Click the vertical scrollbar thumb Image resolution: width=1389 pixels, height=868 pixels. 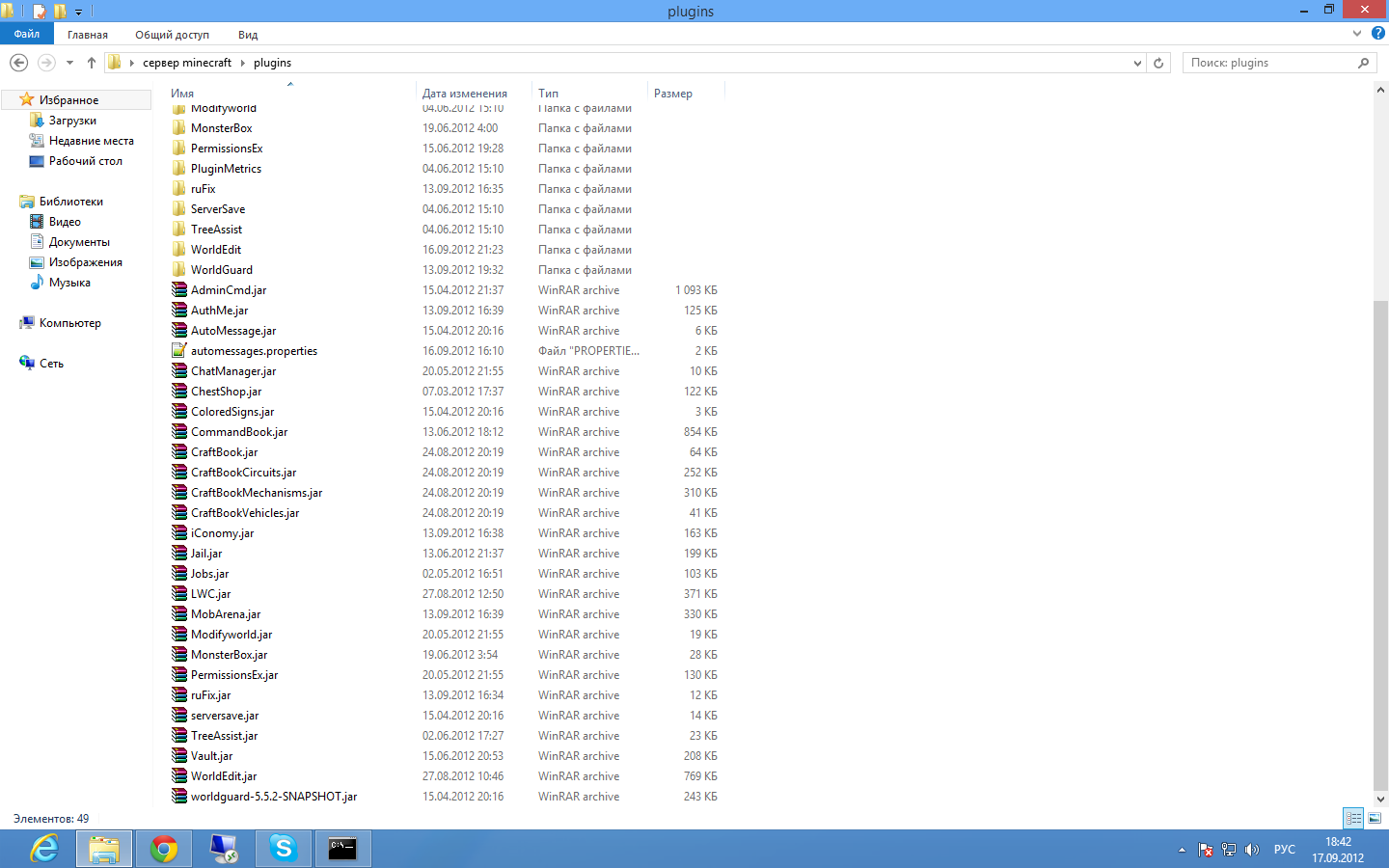coord(1380,545)
